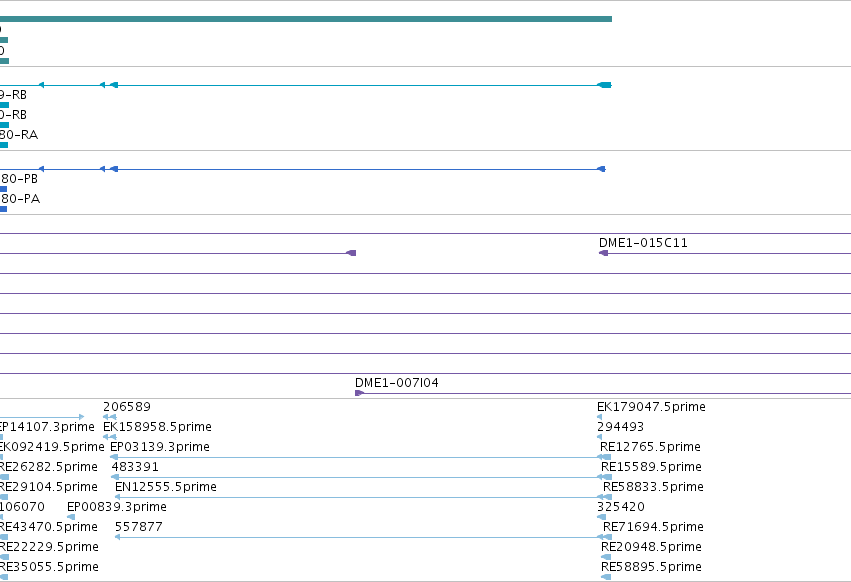The width and height of the screenshot is (851, 582).
Task: Select the 206589 feature label
Action: click(x=127, y=407)
